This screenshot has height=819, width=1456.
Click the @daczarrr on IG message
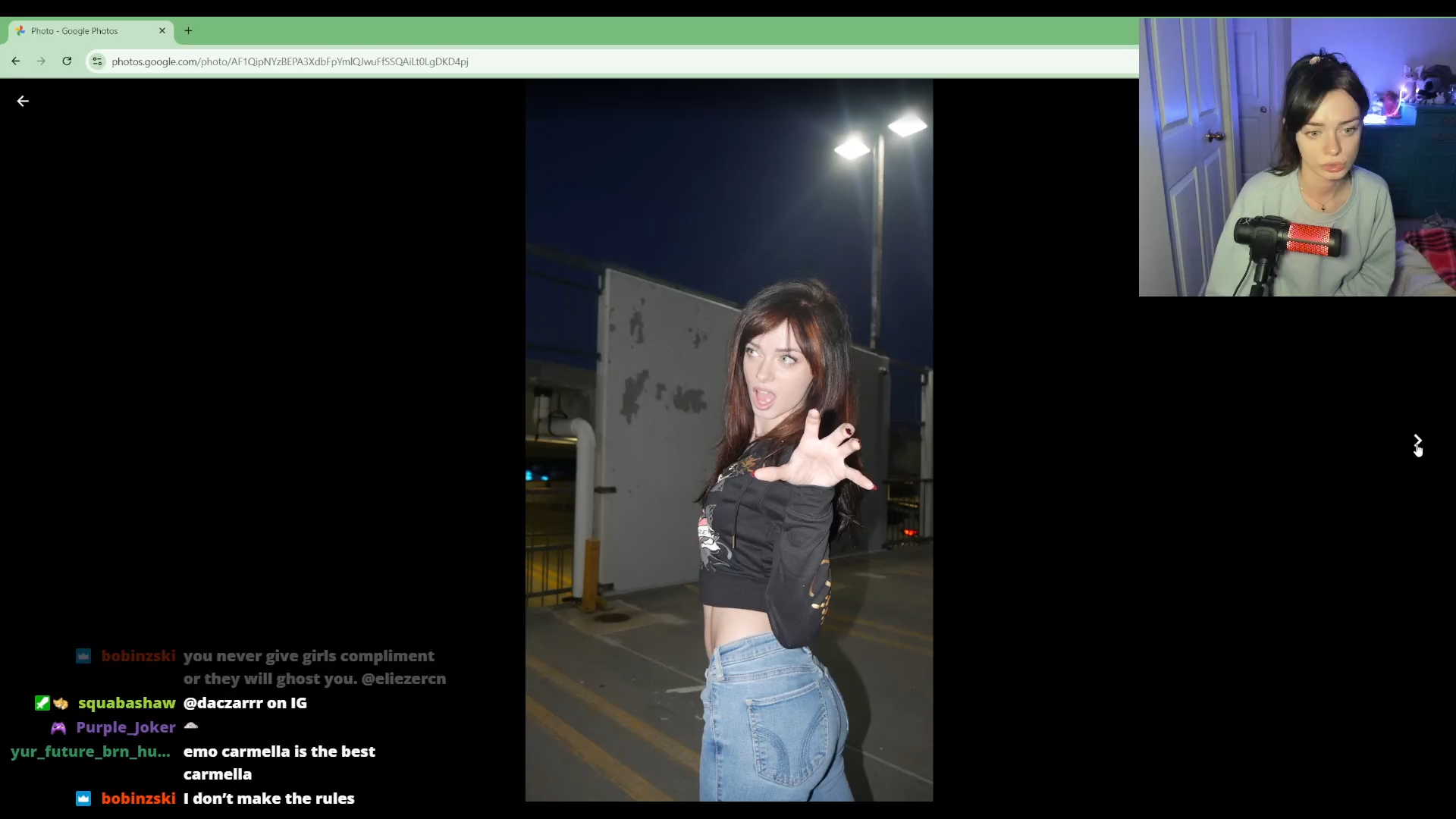pyautogui.click(x=245, y=703)
